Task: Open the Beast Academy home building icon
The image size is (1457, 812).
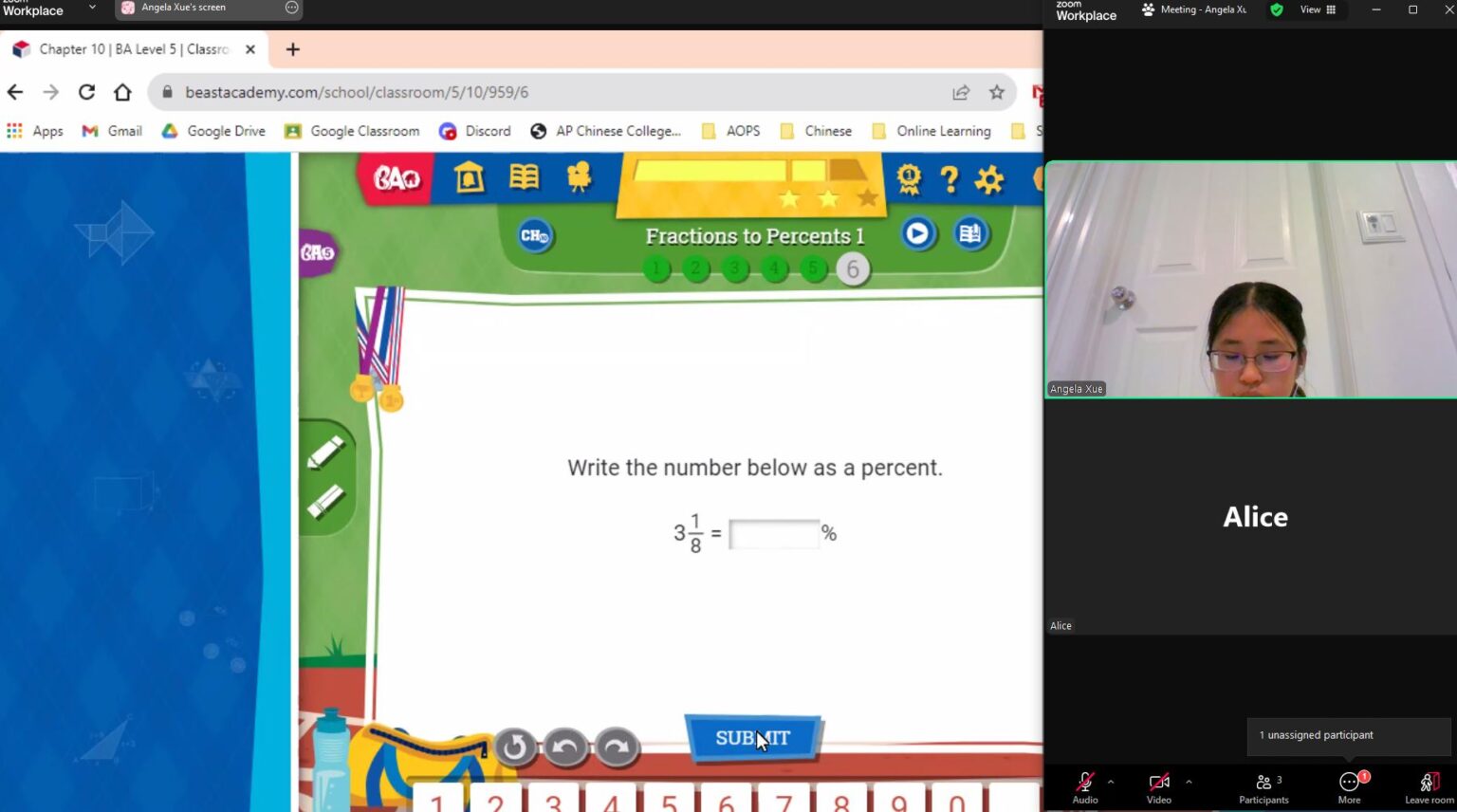Action: point(469,177)
